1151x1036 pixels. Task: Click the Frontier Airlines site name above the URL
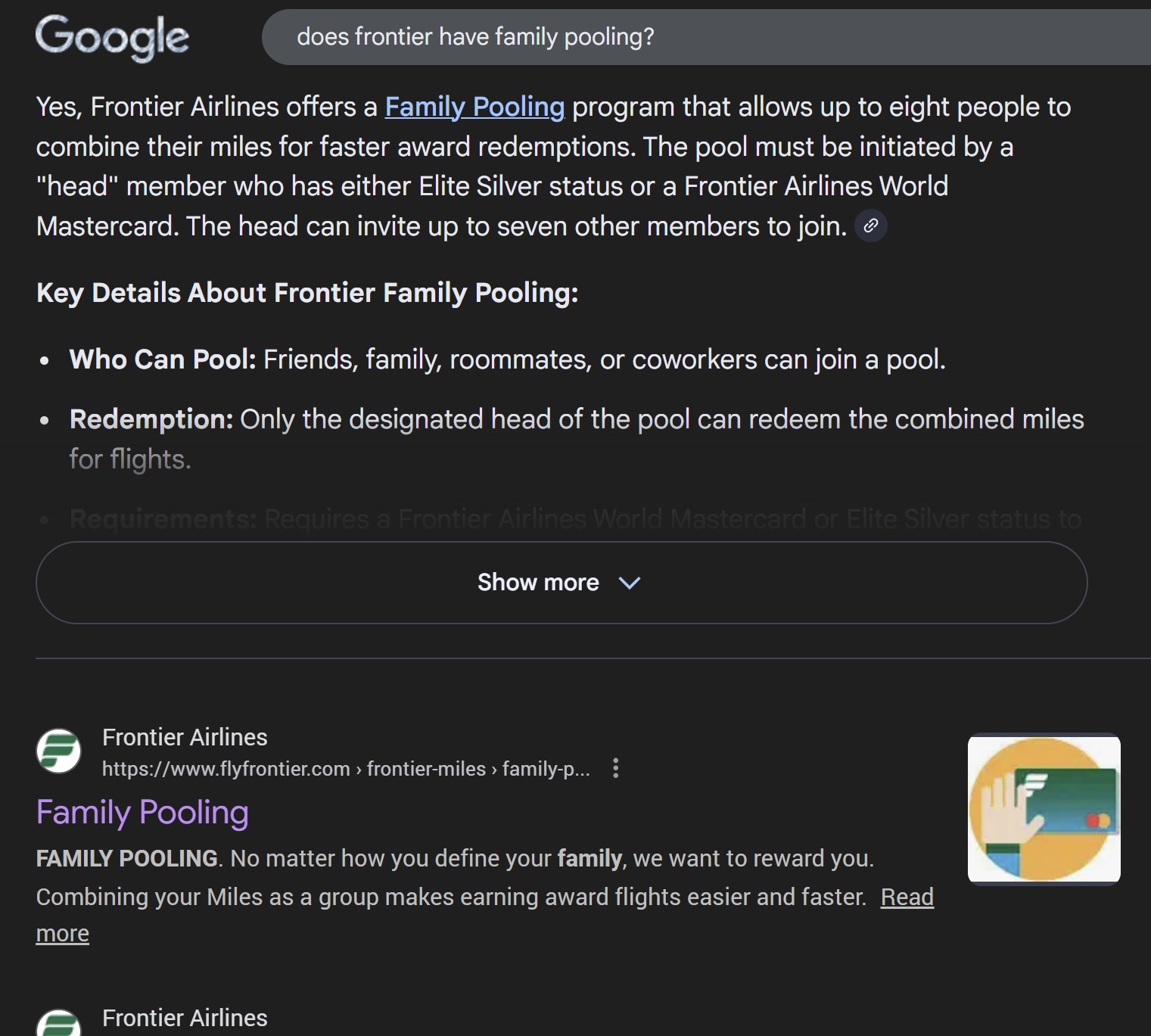pyautogui.click(x=185, y=737)
